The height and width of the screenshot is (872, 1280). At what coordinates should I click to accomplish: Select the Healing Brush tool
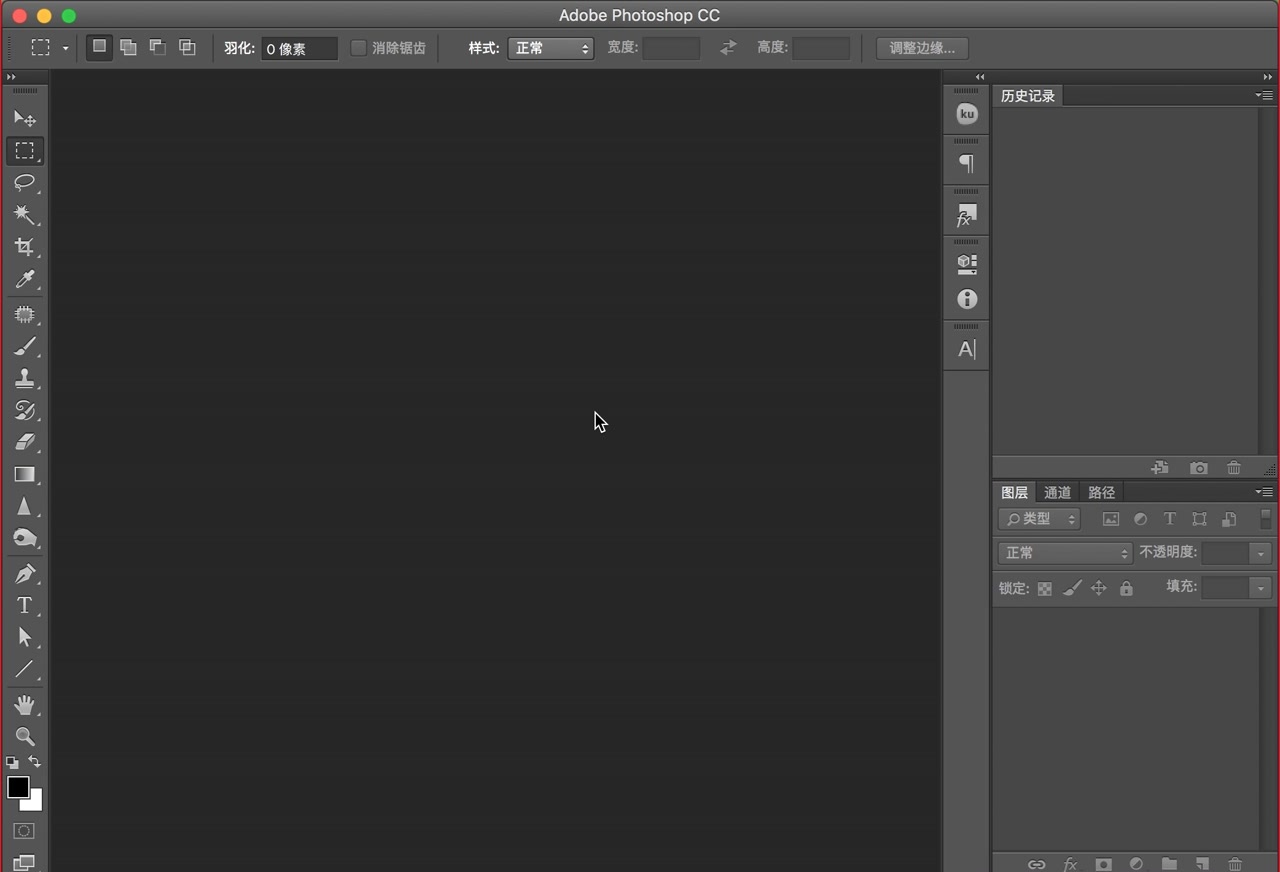(x=25, y=315)
